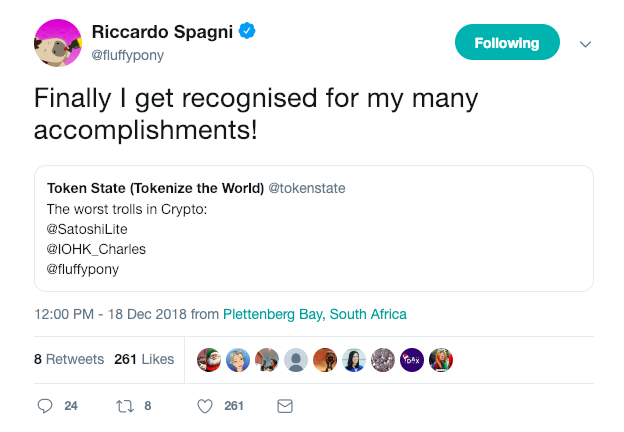Like the tweet with the heart icon

205,406
